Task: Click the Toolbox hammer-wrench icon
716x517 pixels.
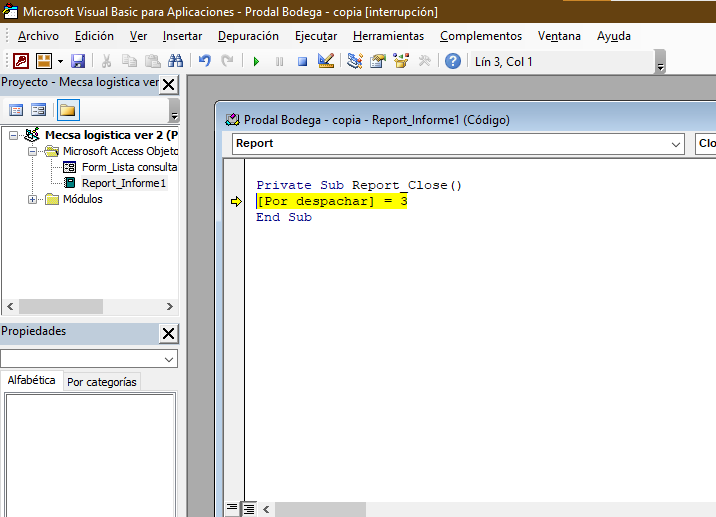Action: 425,61
